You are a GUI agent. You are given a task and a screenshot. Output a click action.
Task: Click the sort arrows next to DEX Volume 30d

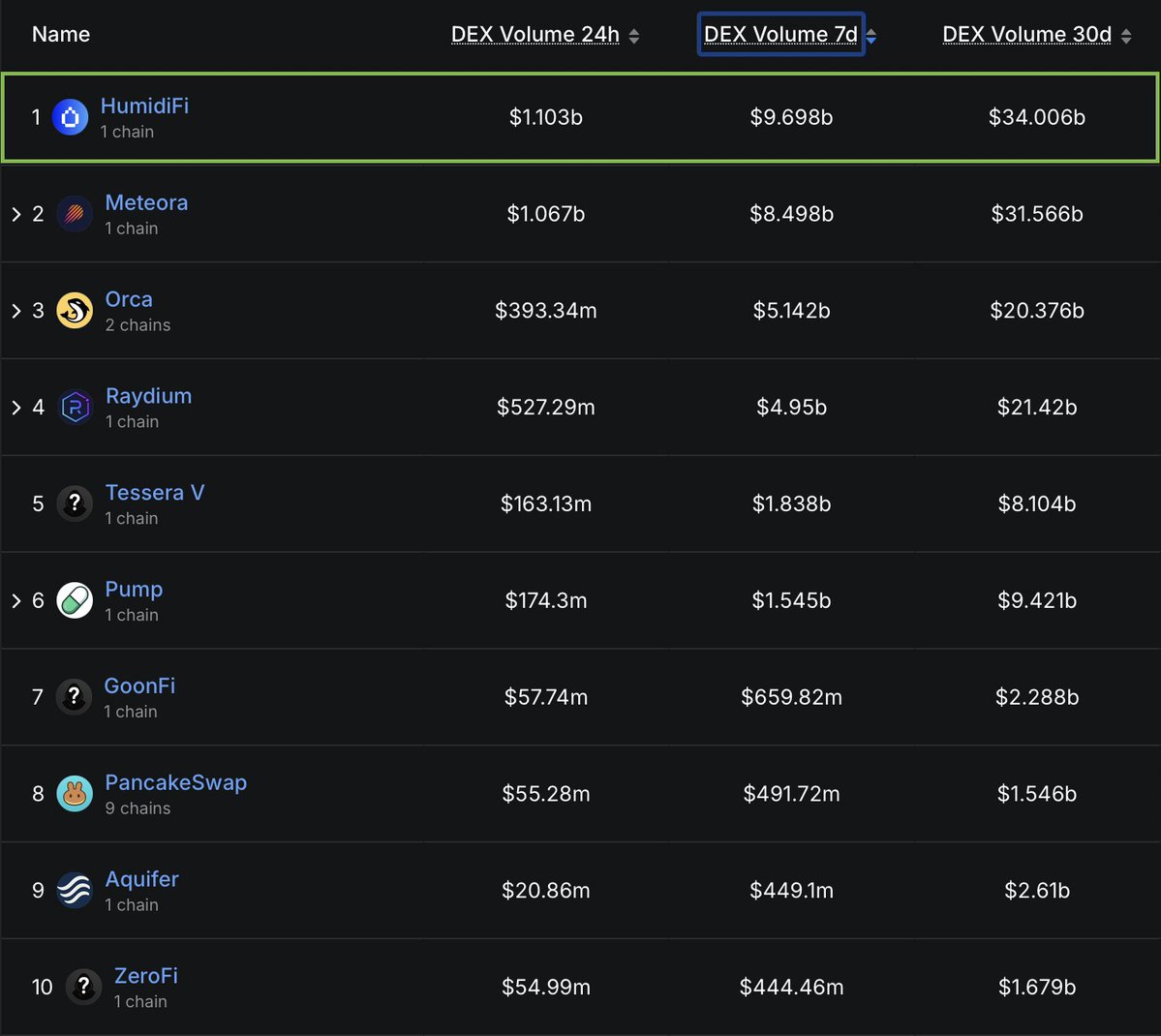click(1126, 36)
